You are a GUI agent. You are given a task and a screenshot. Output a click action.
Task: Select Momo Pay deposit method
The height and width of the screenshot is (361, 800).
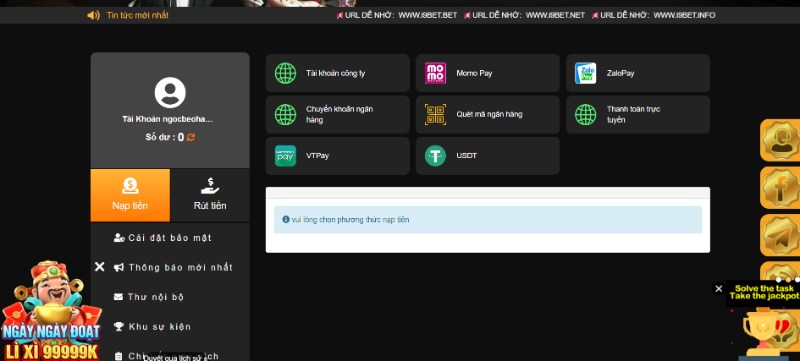click(x=487, y=73)
